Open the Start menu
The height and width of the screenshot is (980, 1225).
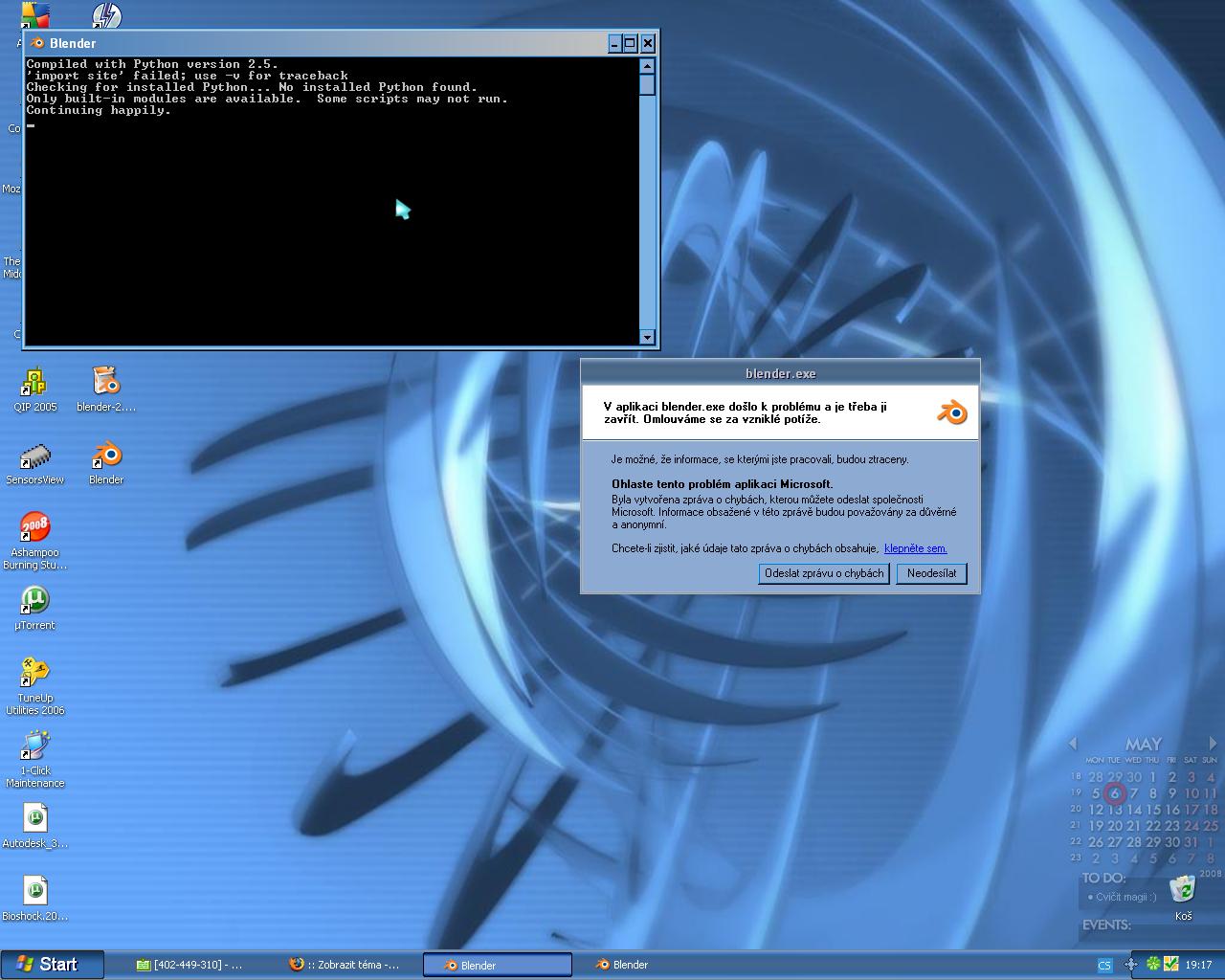point(52,965)
